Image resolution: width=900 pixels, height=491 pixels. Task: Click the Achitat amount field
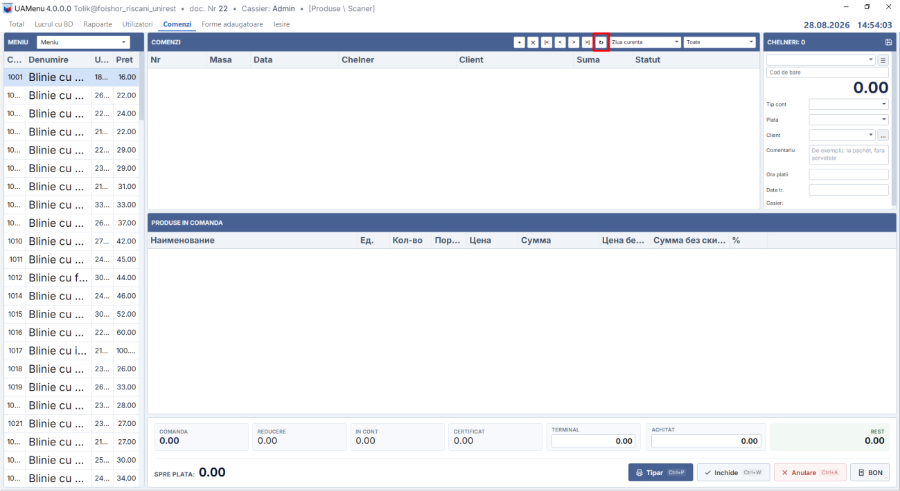706,441
